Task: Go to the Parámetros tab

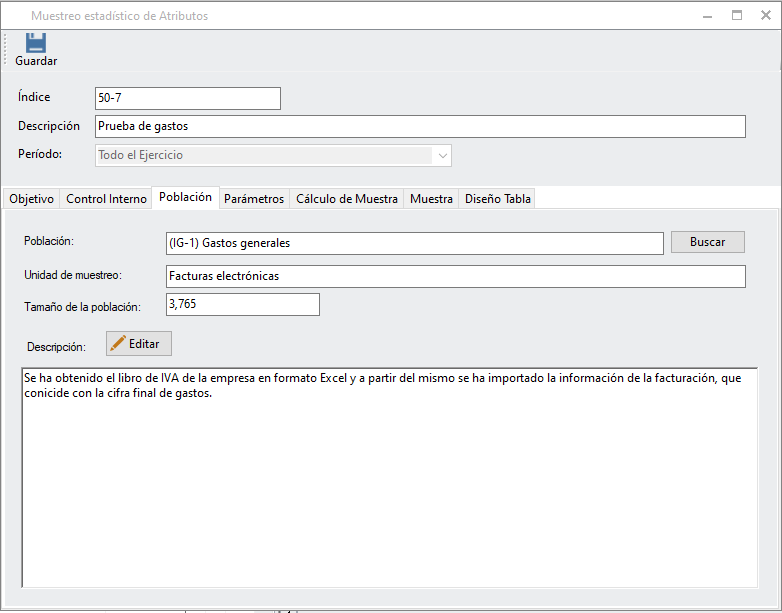Action: [254, 199]
